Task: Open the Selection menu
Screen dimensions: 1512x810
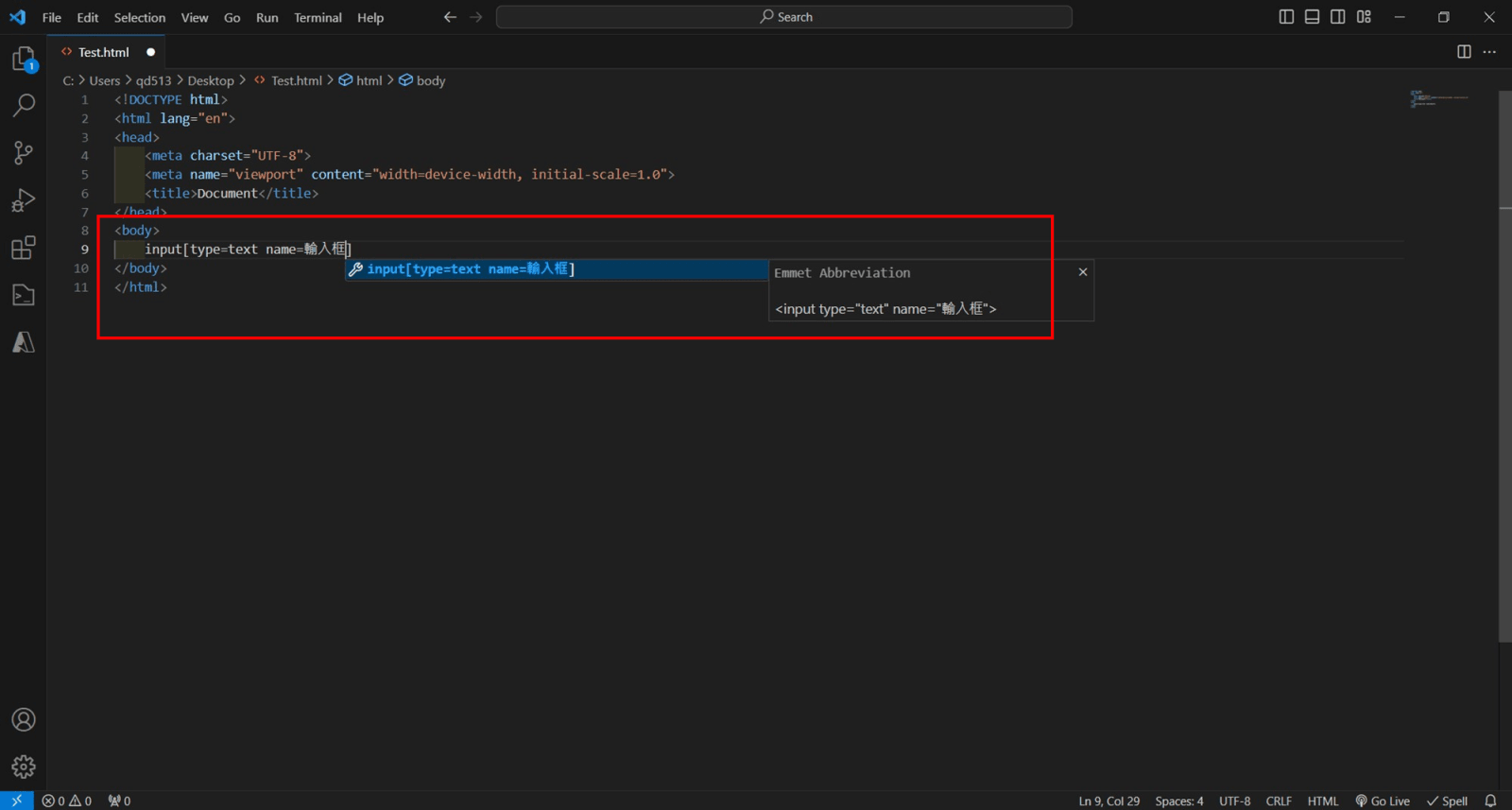Action: click(140, 17)
